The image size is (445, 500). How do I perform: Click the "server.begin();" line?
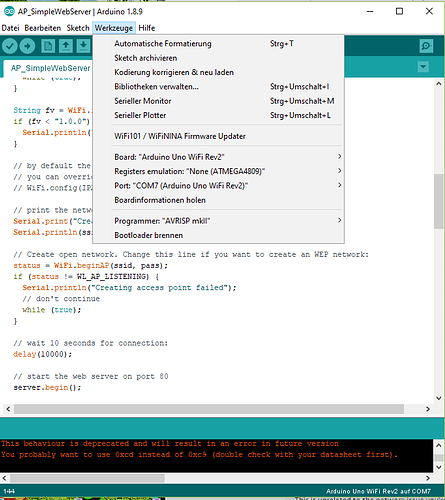pos(47,388)
